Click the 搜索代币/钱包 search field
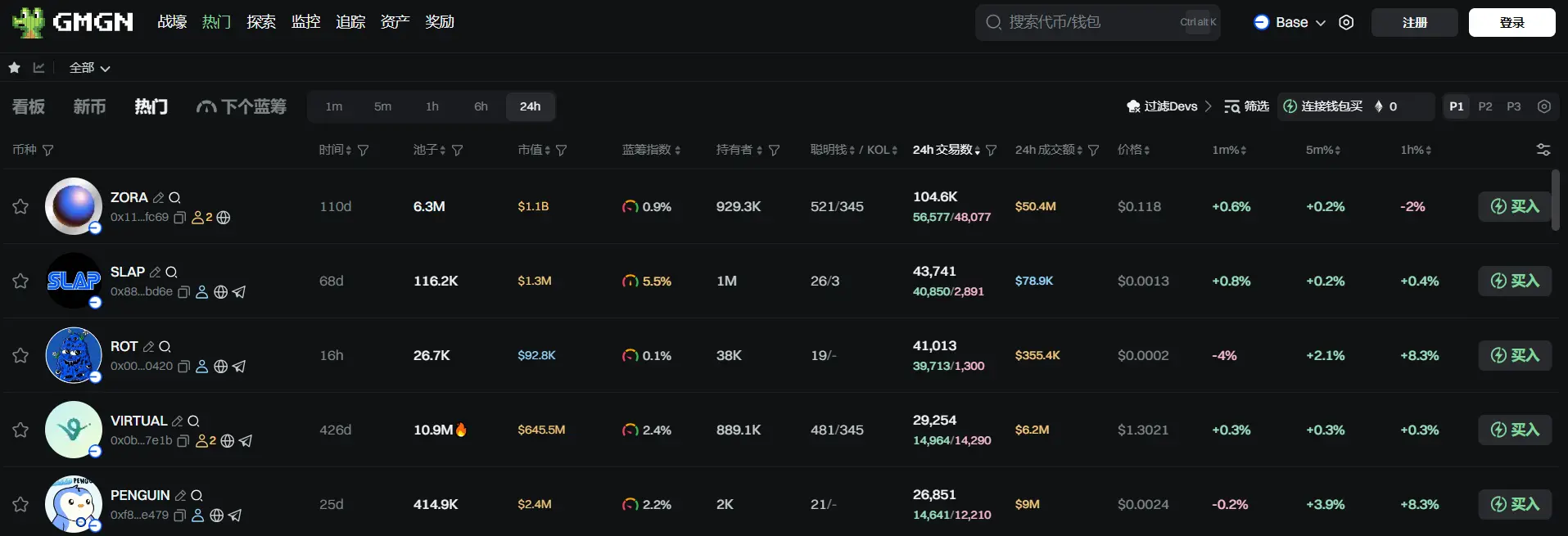 pyautogui.click(x=1097, y=22)
